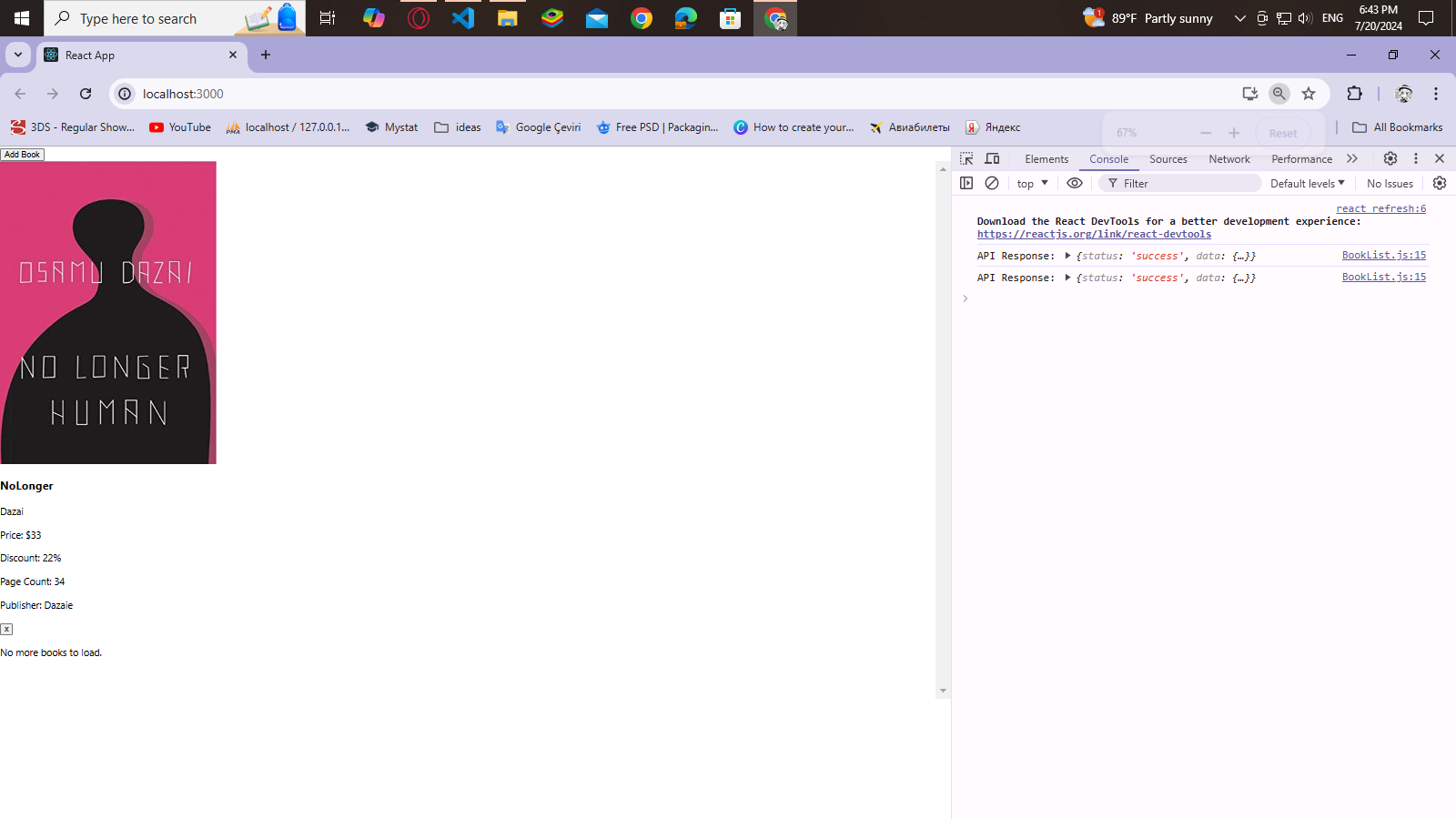Image resolution: width=1456 pixels, height=819 pixels.
Task: Open the top frame context dropdown
Action: point(1031,183)
